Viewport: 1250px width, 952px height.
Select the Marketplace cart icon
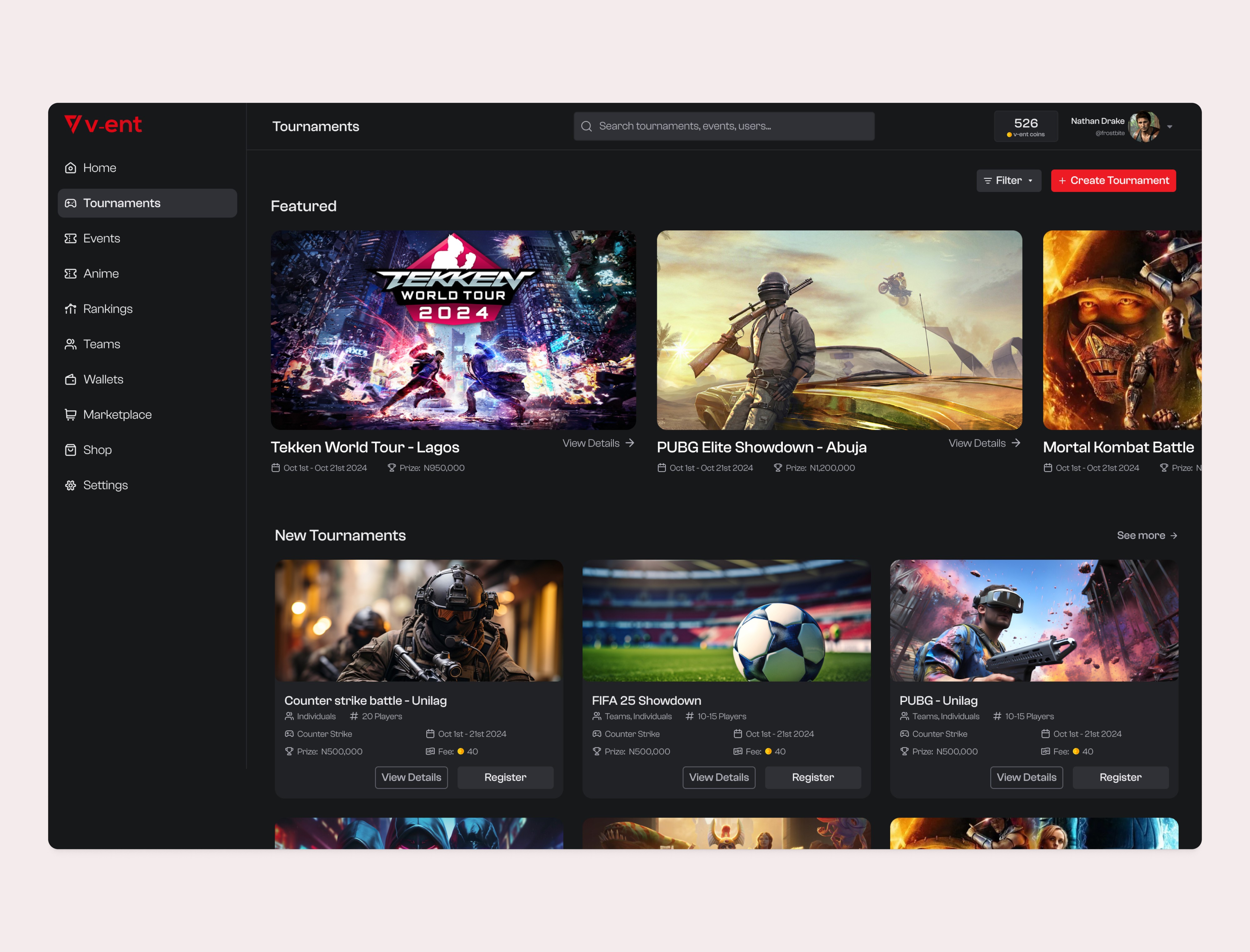(x=70, y=414)
